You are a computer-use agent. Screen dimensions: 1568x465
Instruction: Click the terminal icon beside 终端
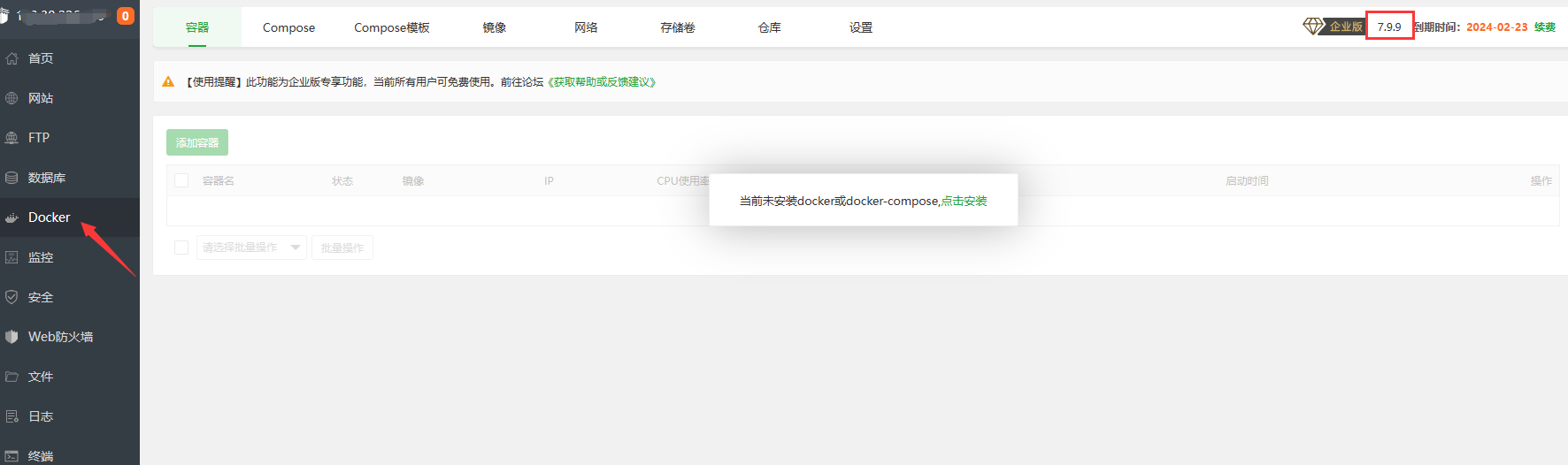pos(12,456)
